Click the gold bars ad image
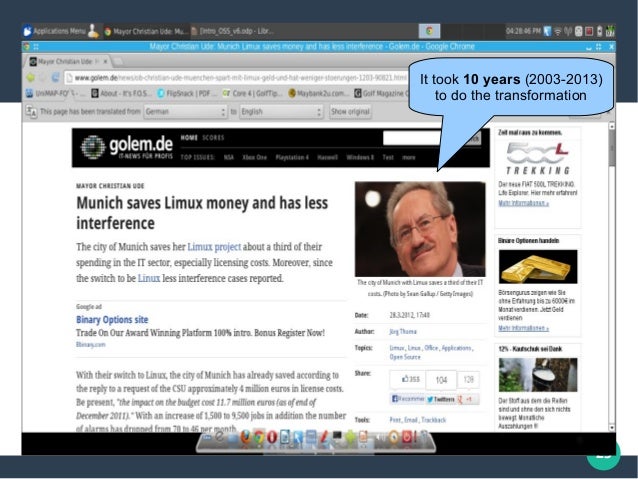The image size is (638, 479). [x=538, y=267]
